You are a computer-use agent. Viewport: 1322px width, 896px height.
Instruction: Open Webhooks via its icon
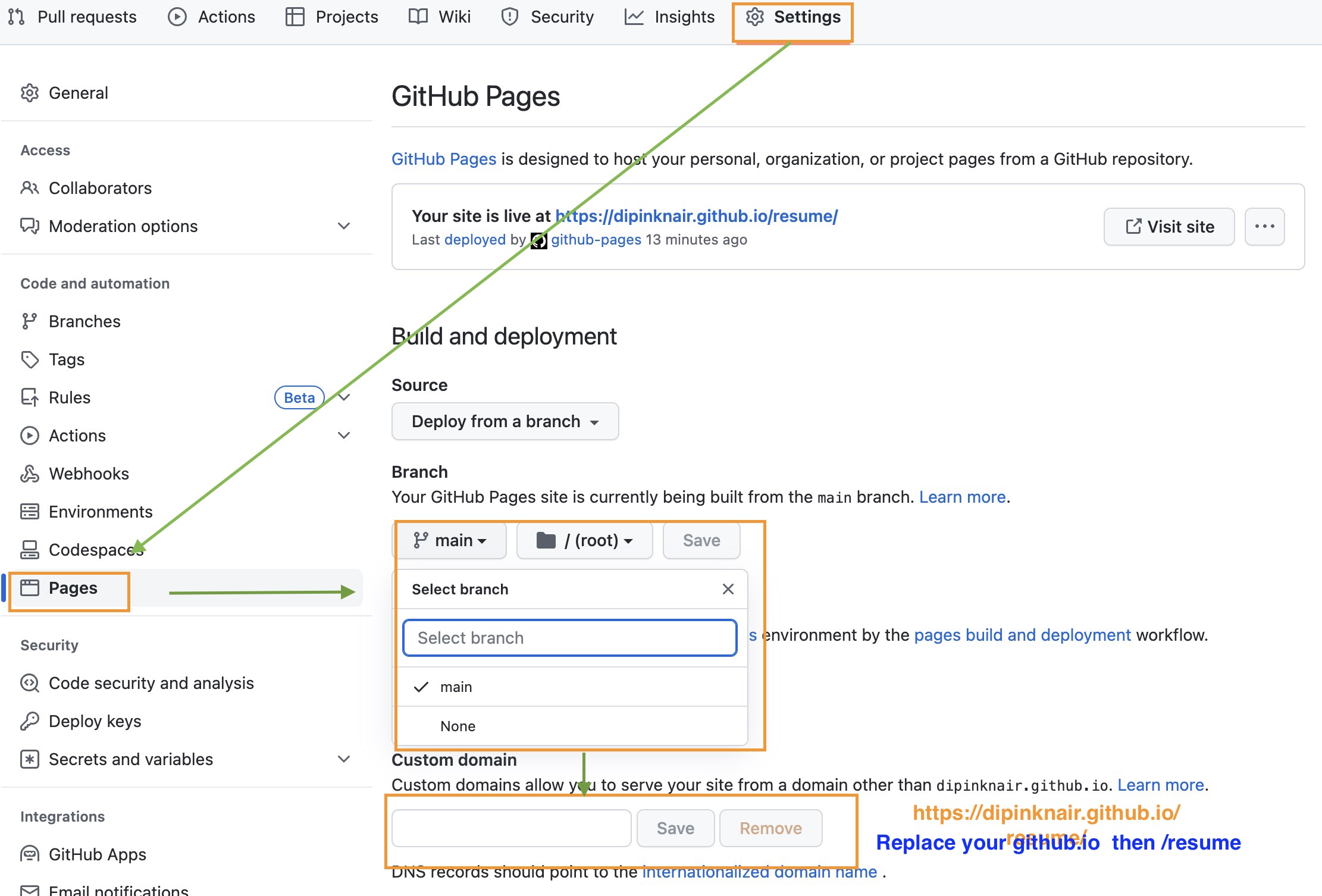click(x=30, y=474)
